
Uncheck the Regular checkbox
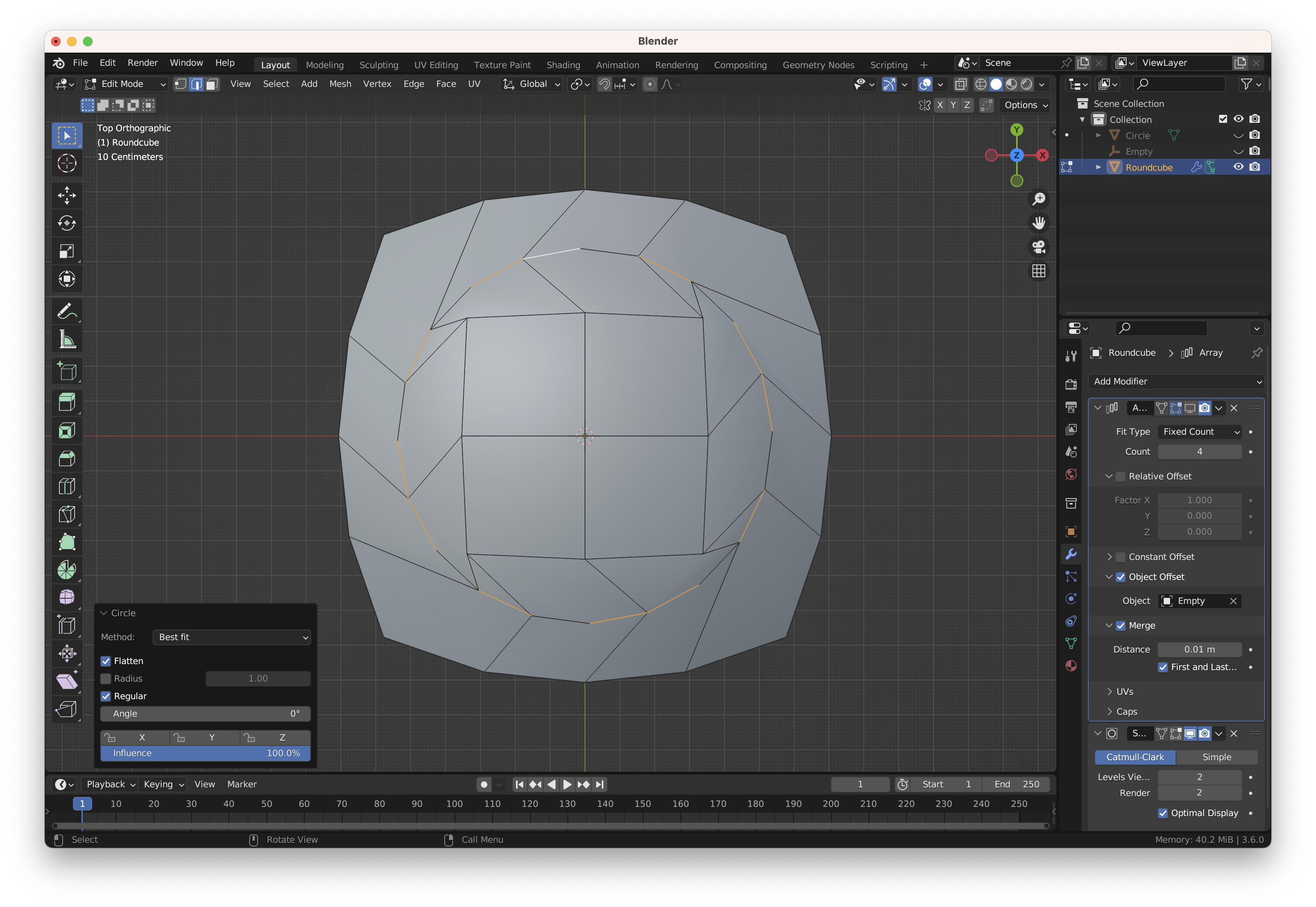pos(106,696)
